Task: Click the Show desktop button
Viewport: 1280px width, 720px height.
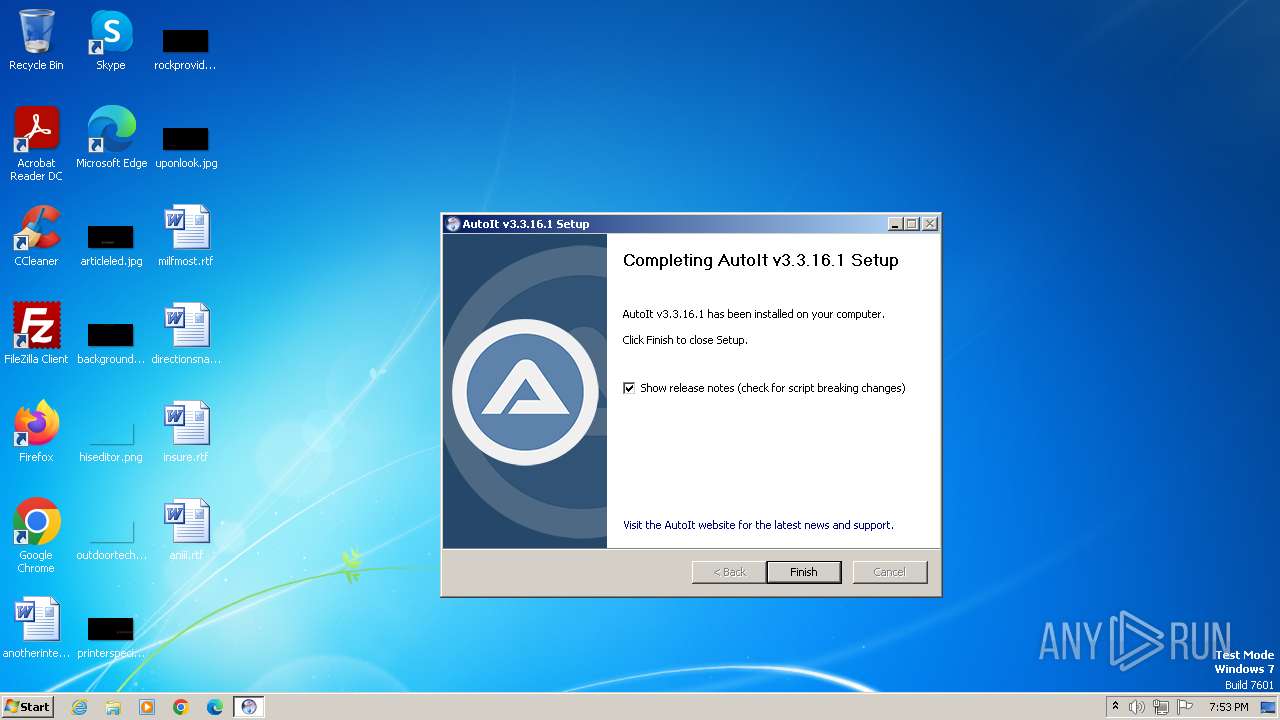Action: click(1269, 707)
